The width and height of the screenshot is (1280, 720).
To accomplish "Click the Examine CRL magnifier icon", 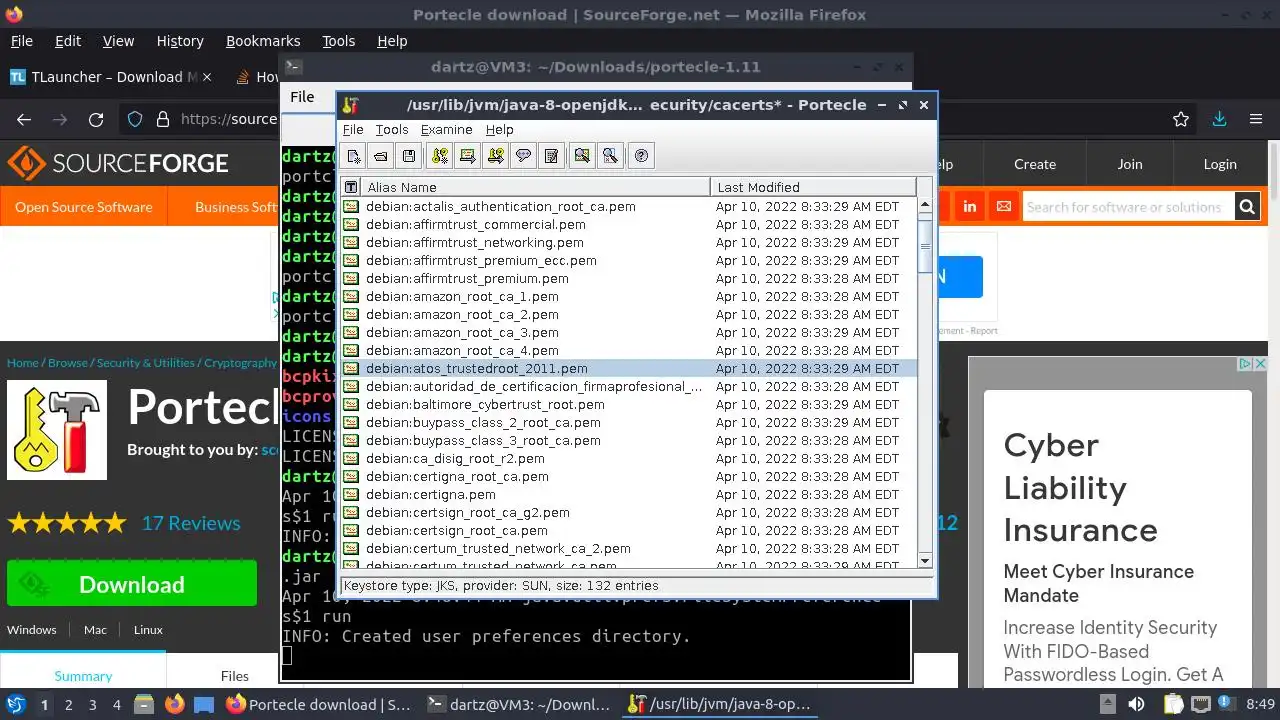I will click(610, 156).
